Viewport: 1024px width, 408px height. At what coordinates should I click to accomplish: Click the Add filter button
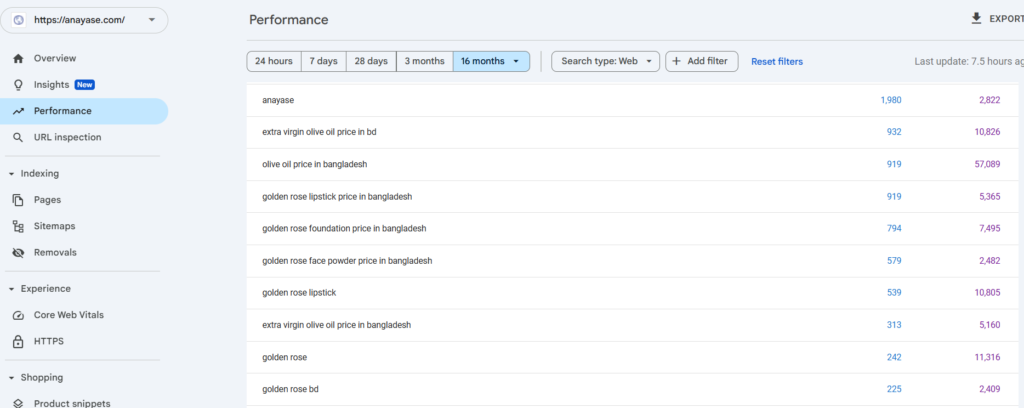coord(704,62)
